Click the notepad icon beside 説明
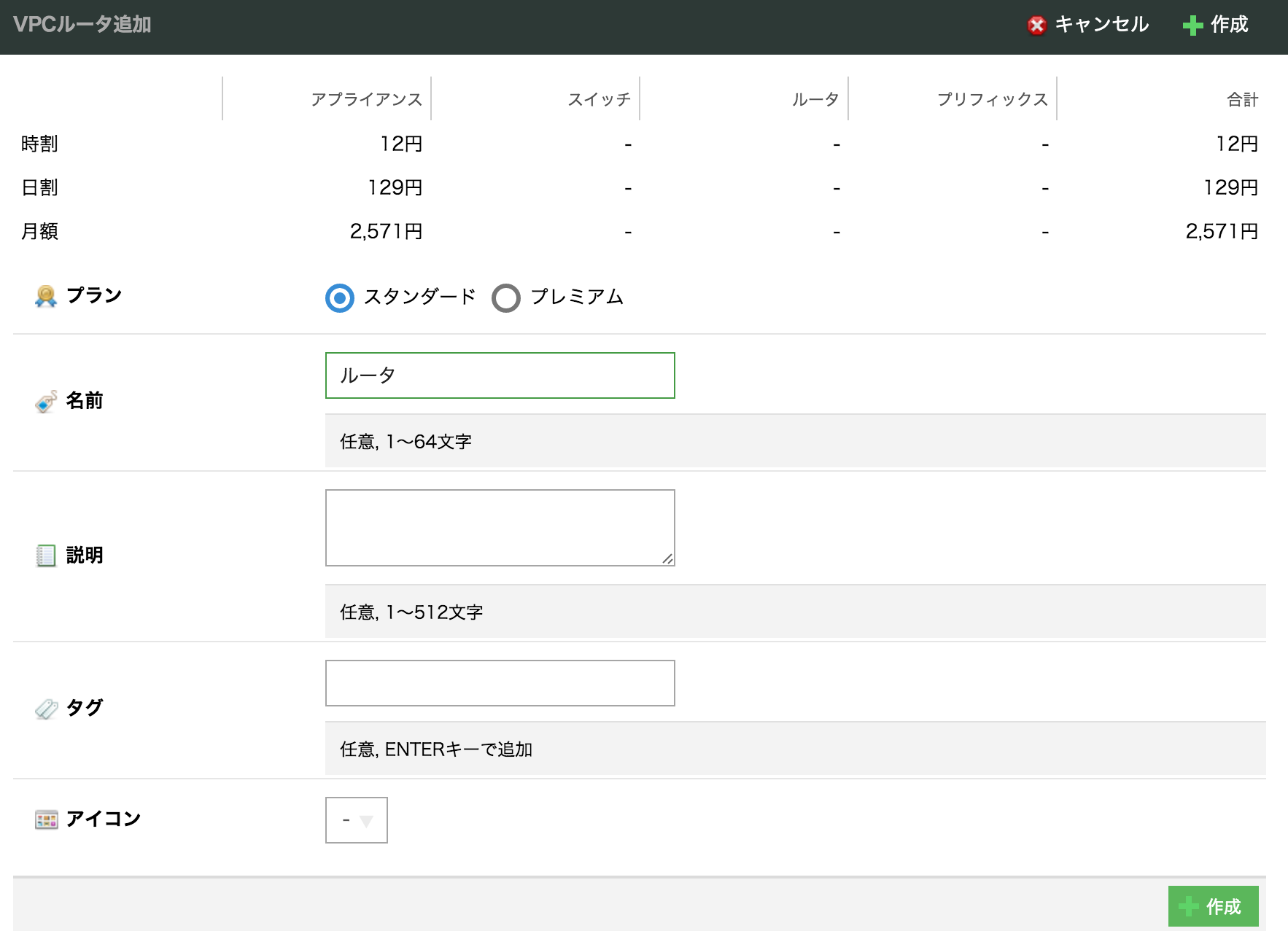This screenshot has width=1288, height=931. [46, 556]
